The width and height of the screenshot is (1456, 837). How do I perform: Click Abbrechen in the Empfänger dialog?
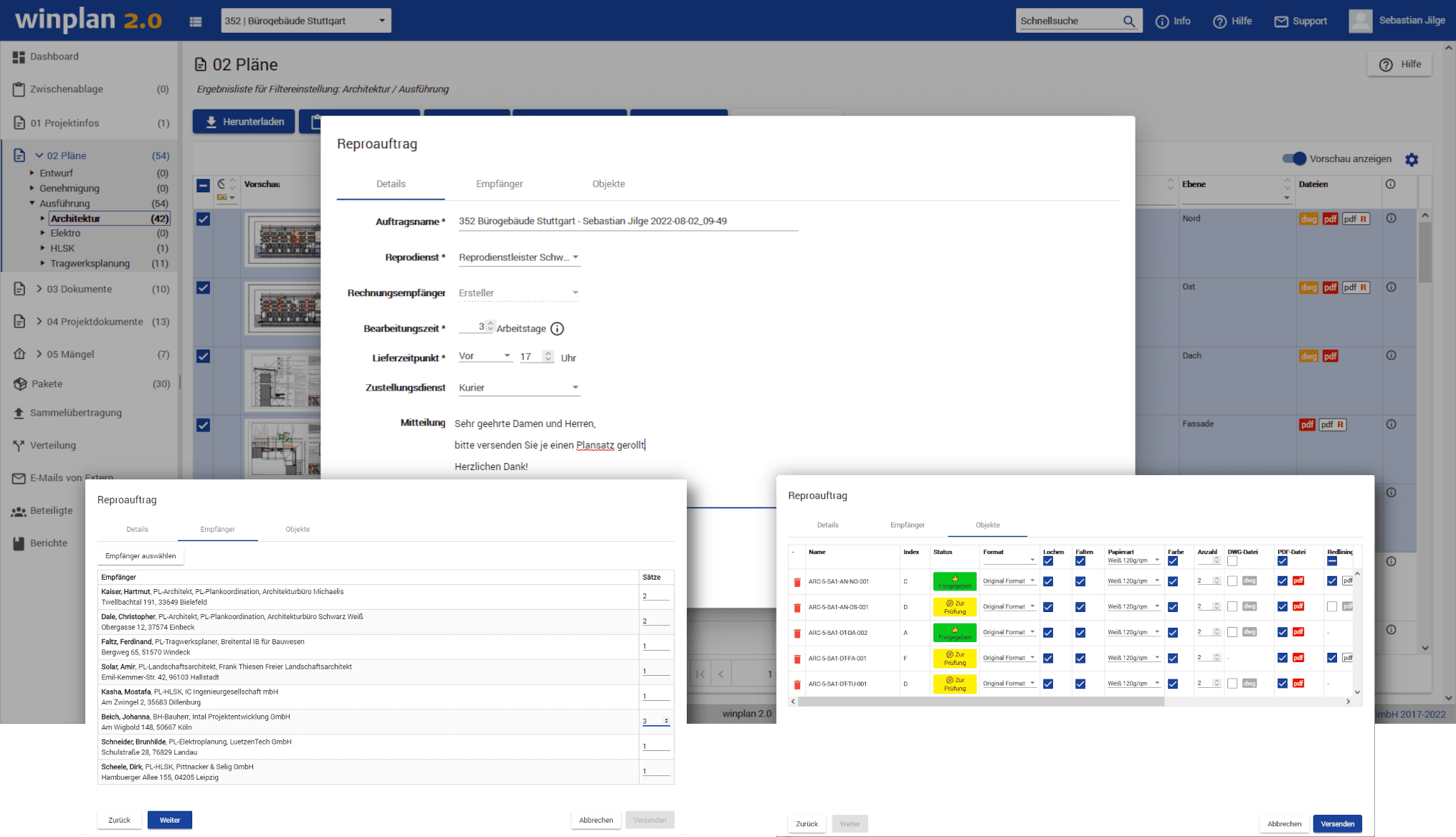(596, 820)
